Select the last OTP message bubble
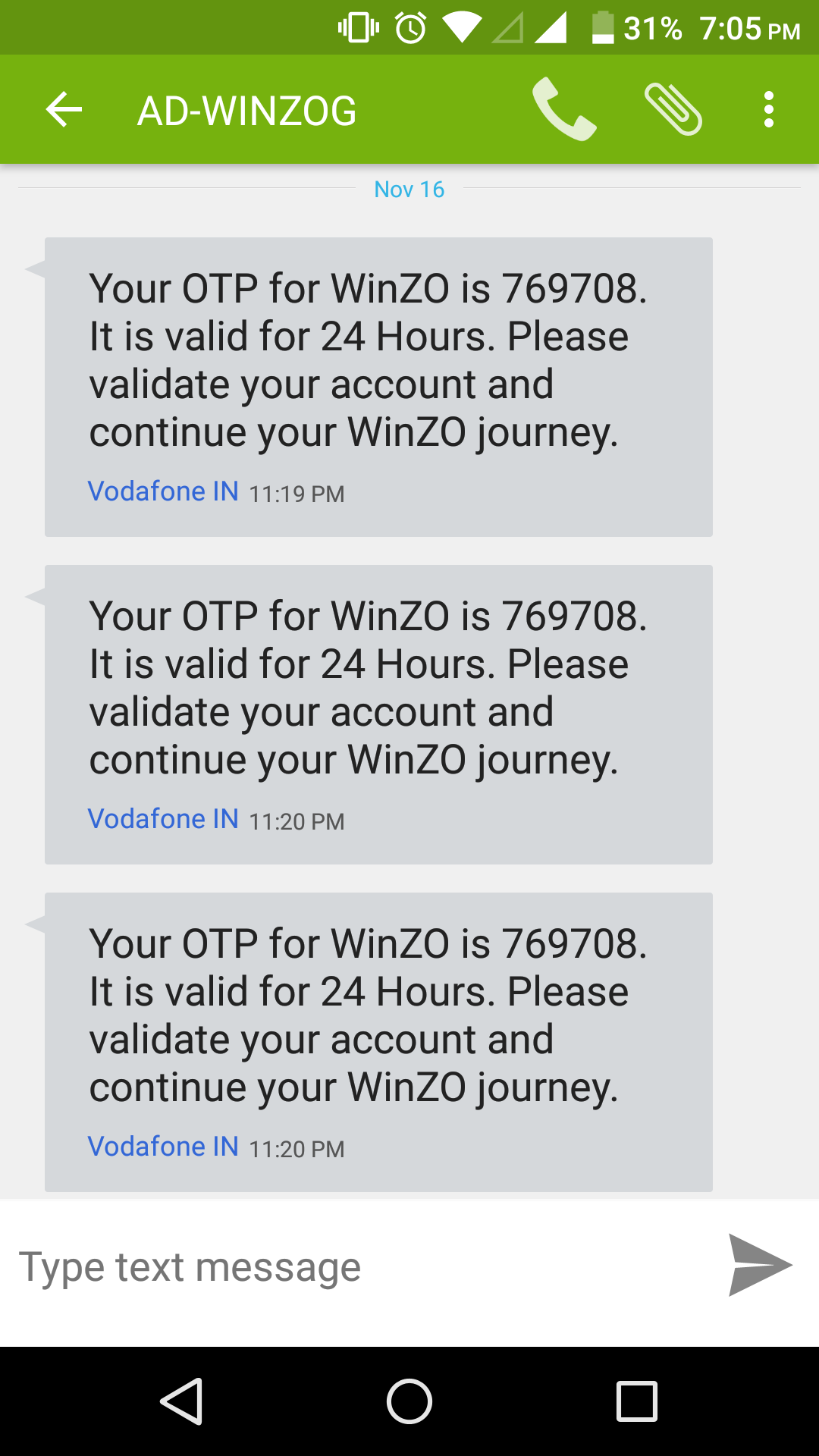 (378, 1042)
